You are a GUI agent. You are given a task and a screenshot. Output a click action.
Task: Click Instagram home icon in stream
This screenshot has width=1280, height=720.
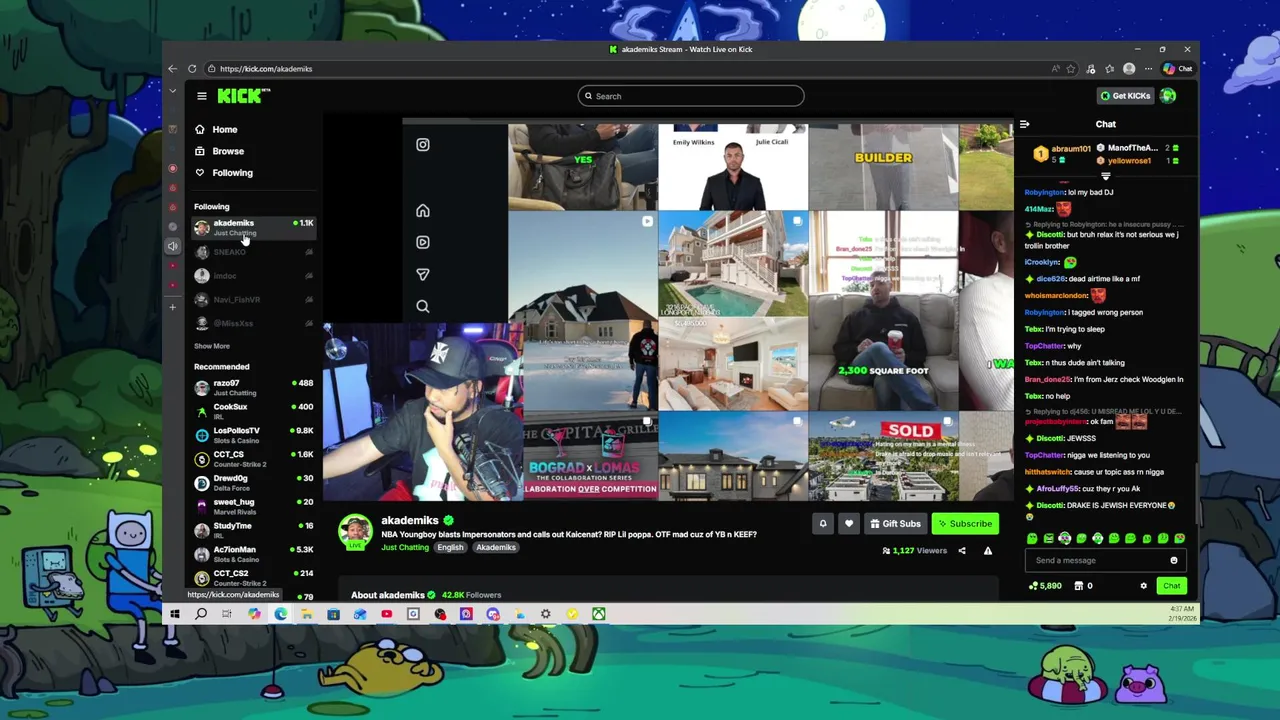[x=423, y=211]
